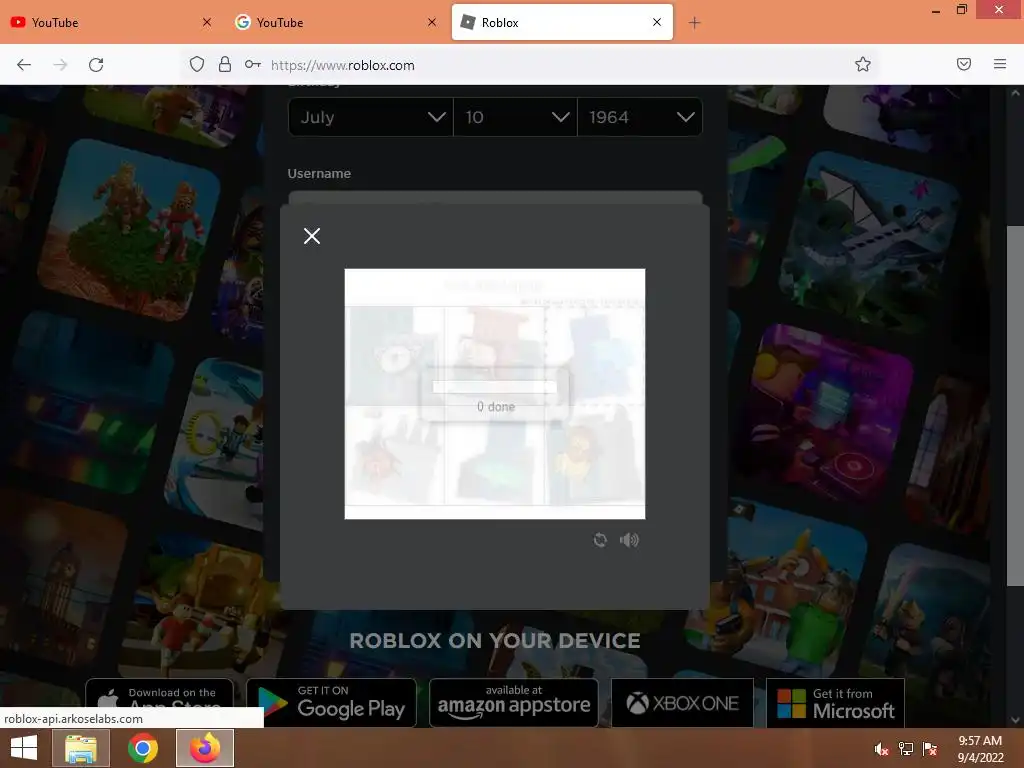Restore down the Firefox window
1024x768 pixels.
pyautogui.click(x=962, y=10)
